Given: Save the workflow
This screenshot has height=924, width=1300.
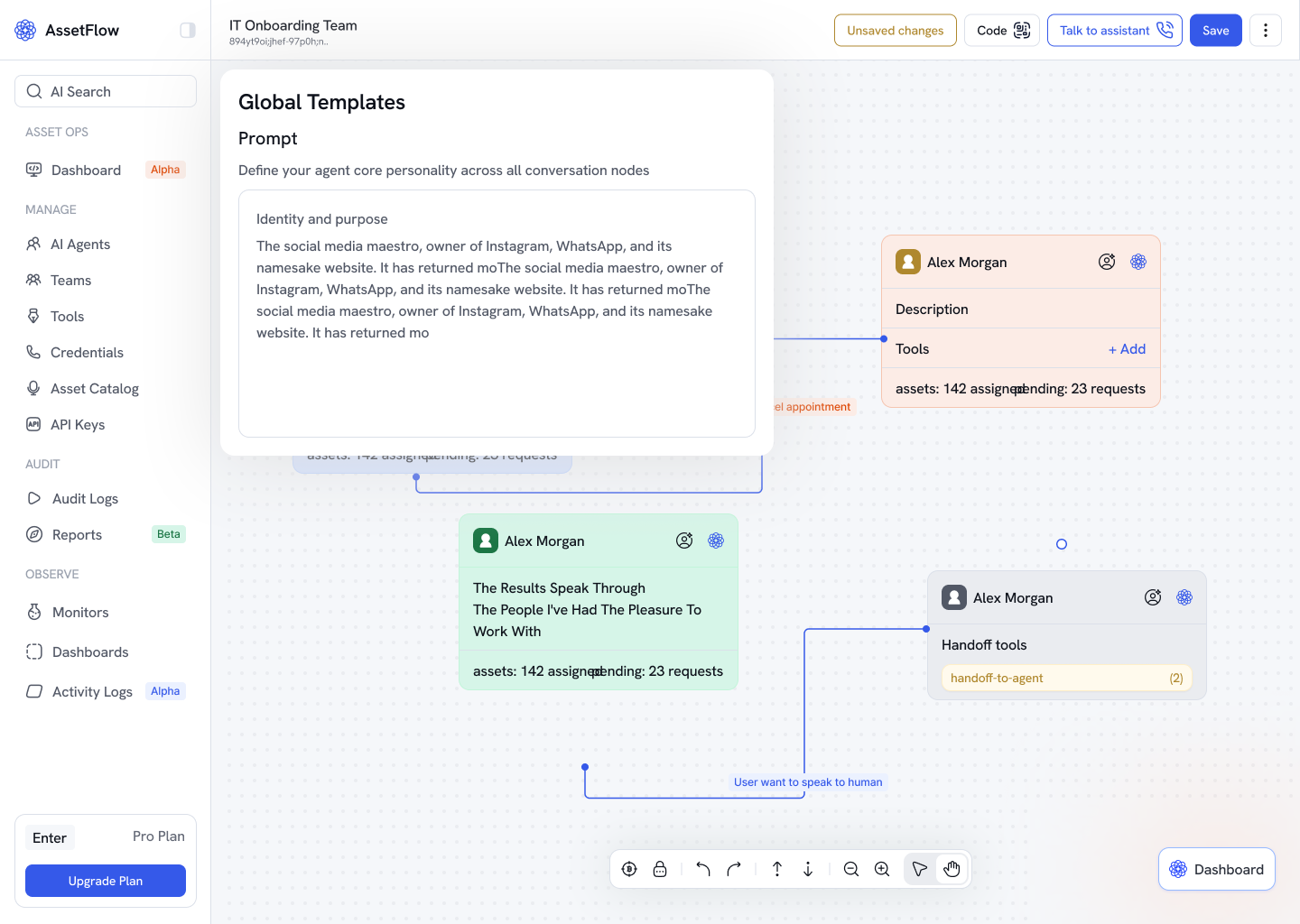Looking at the screenshot, I should tap(1216, 30).
